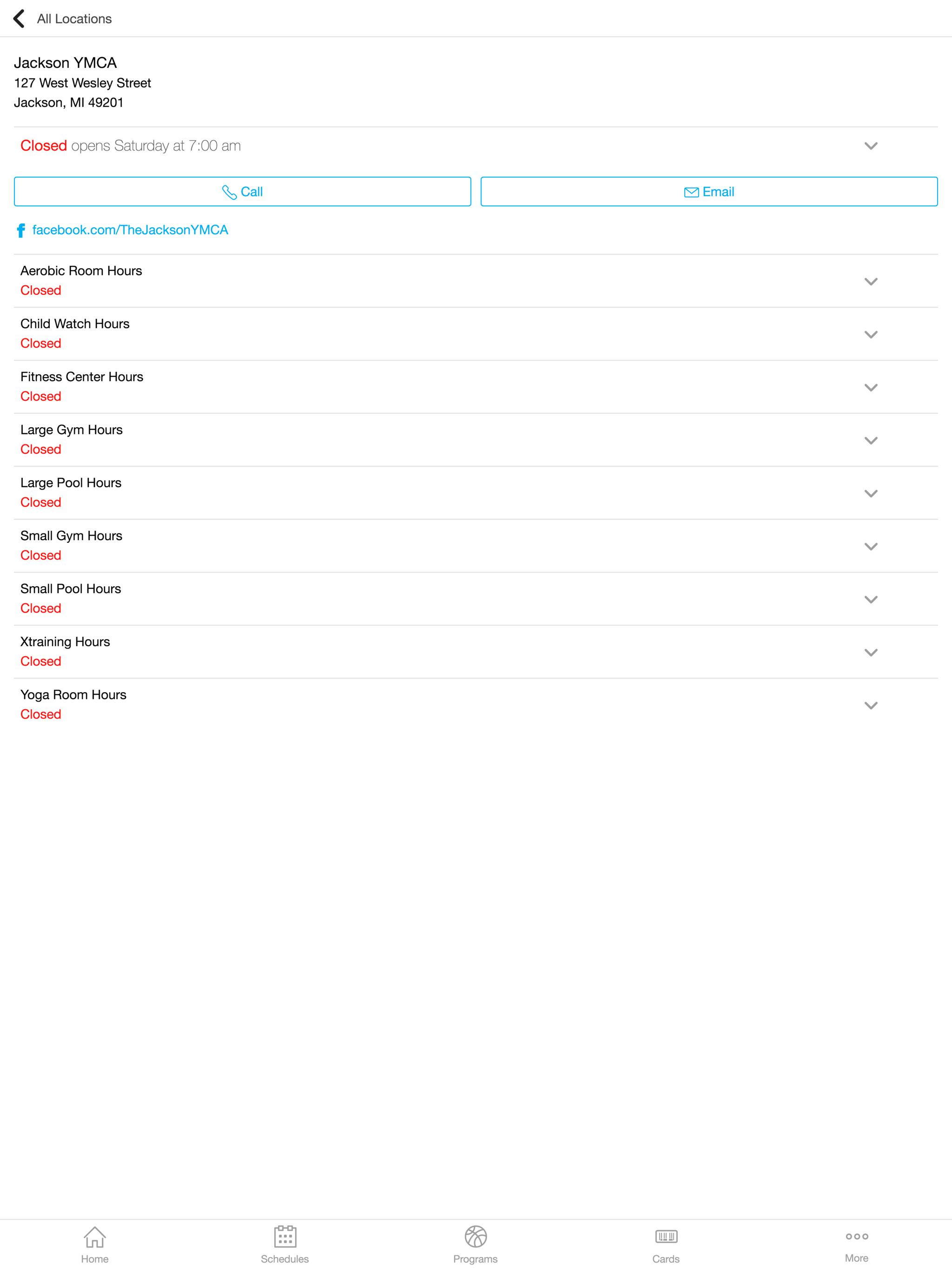This screenshot has width=952, height=1270.
Task: Select the Fitness Center Hours title
Action: pyautogui.click(x=81, y=377)
